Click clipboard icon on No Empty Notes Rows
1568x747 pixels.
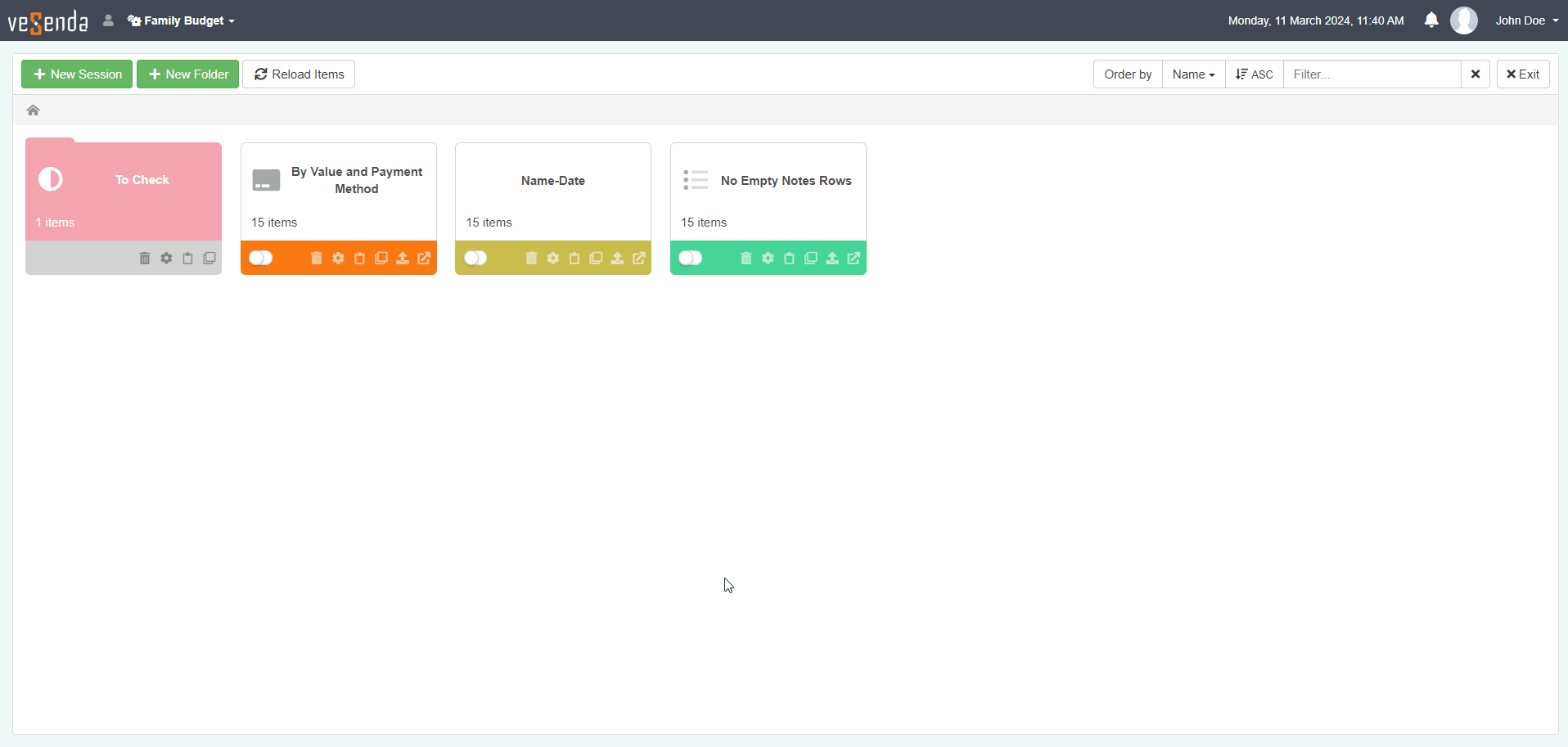(789, 259)
